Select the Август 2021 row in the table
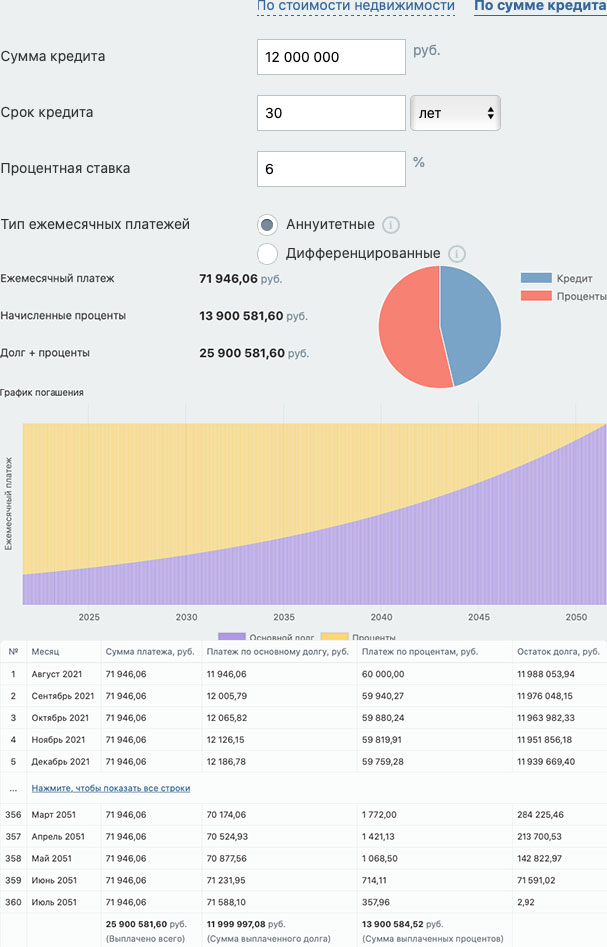This screenshot has width=607, height=947. click(64, 675)
